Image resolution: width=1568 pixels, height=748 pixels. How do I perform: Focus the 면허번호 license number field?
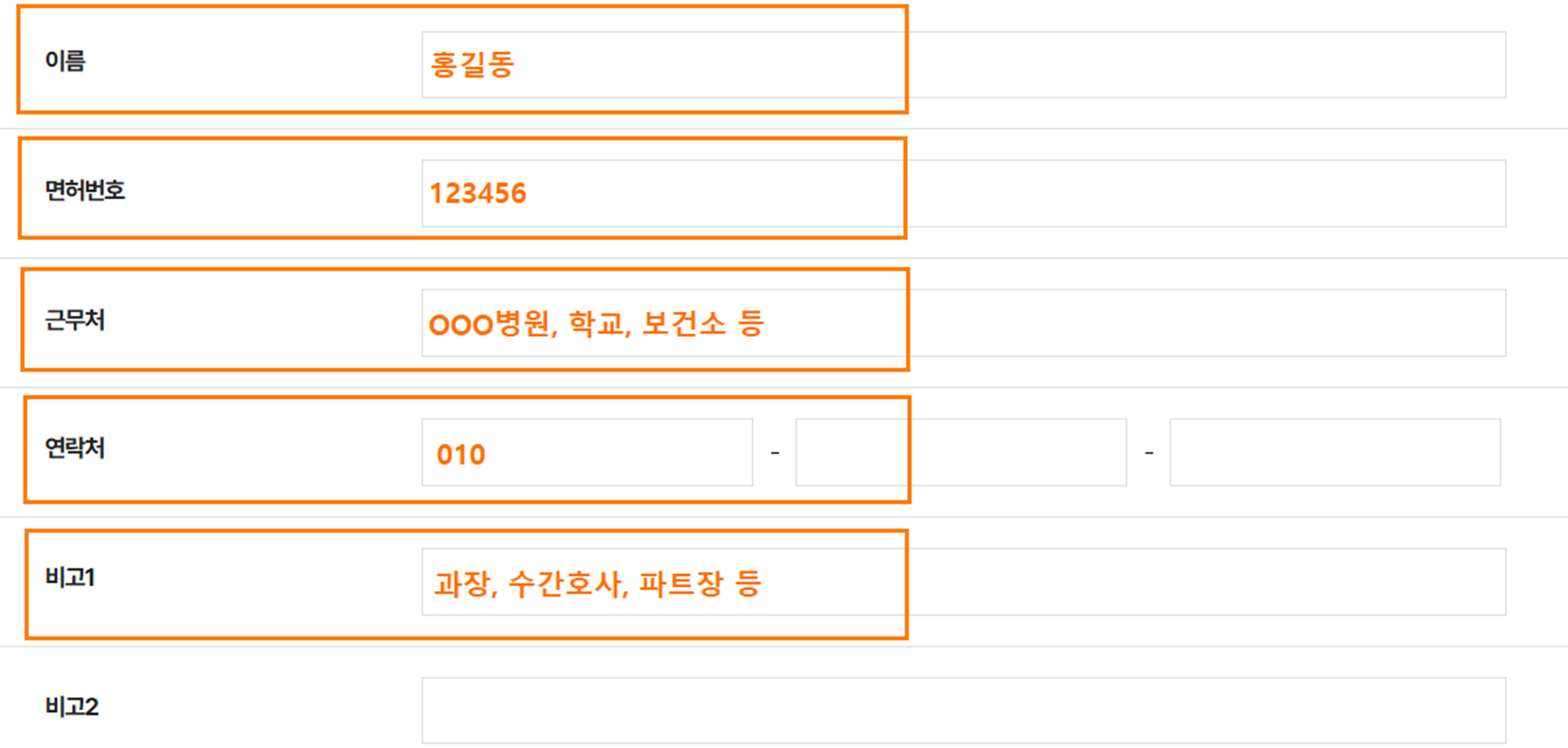coord(964,193)
